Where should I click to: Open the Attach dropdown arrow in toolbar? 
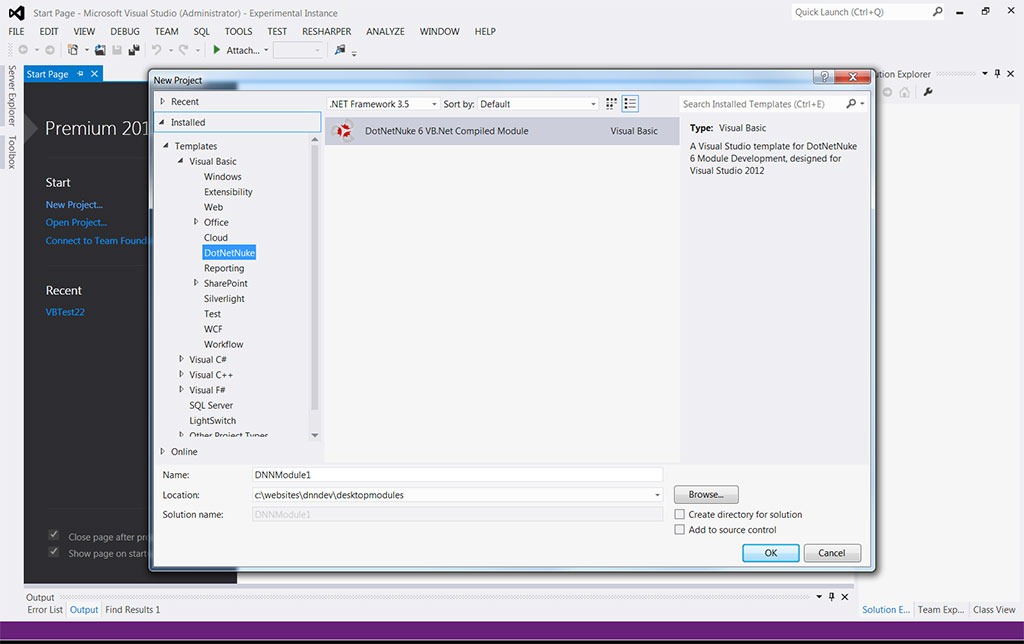click(x=266, y=50)
